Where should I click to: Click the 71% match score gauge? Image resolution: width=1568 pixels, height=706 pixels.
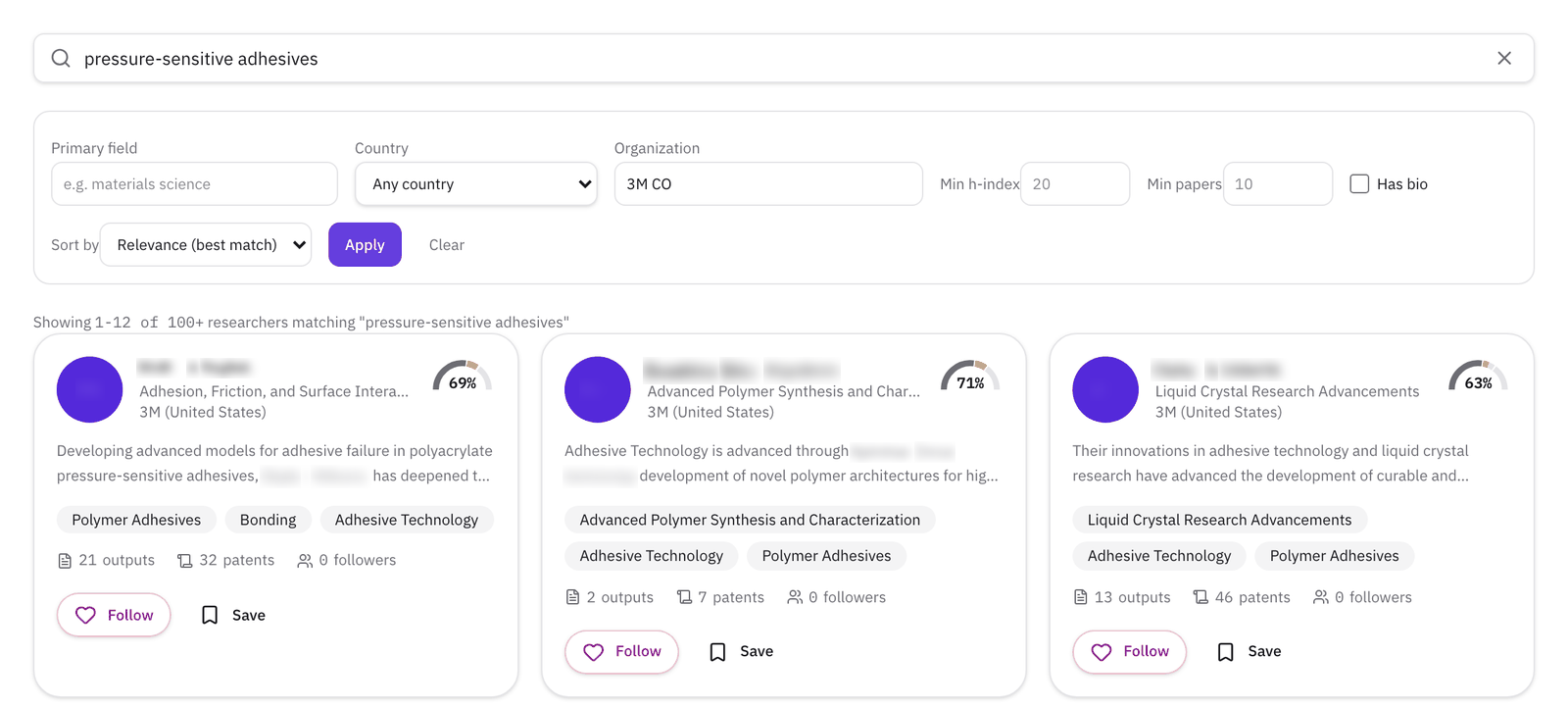(970, 377)
